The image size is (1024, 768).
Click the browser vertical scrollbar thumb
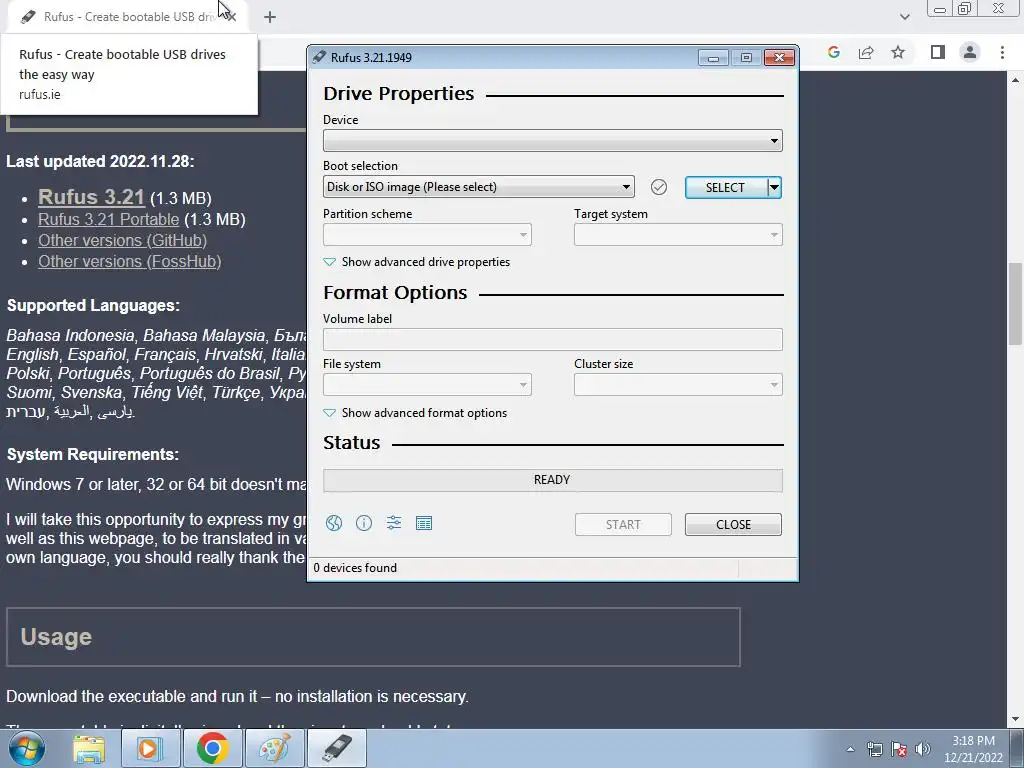click(1016, 304)
